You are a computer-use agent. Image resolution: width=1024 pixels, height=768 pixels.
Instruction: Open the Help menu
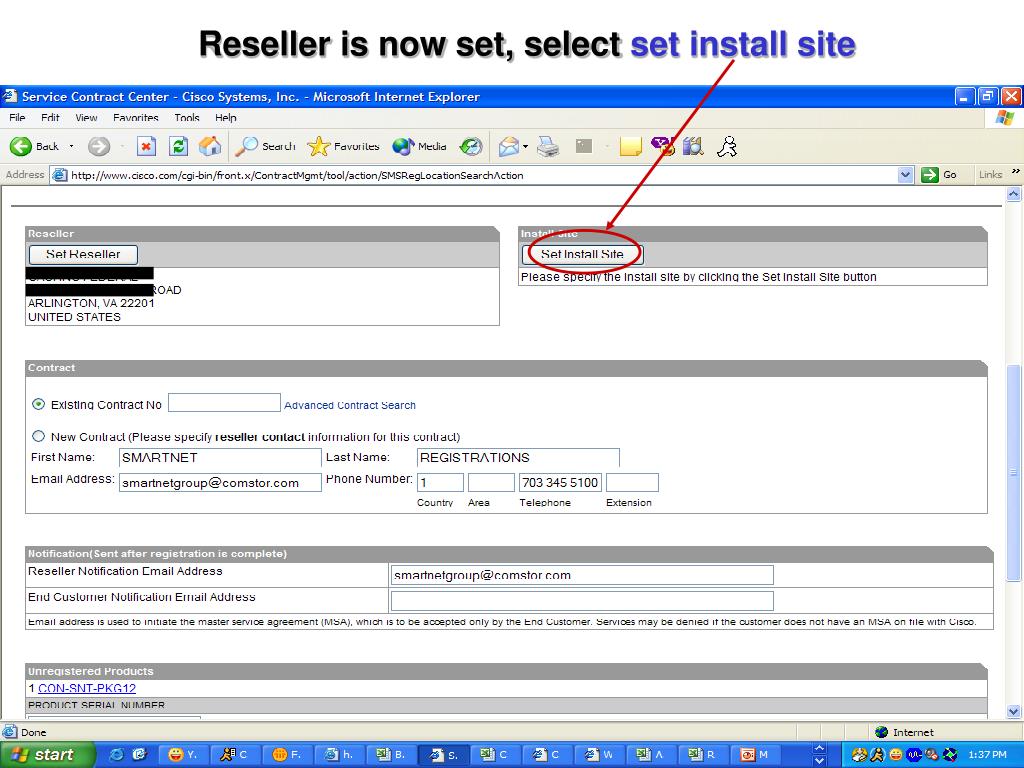coord(225,118)
